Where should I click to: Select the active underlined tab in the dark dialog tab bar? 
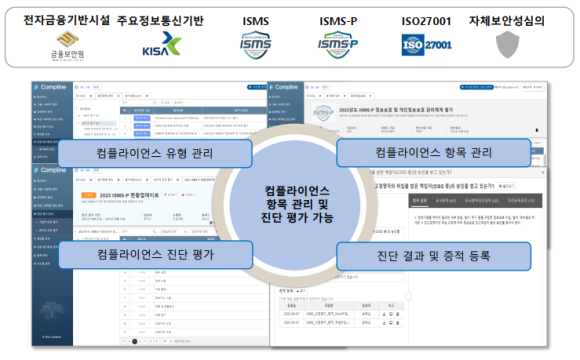click(x=419, y=201)
